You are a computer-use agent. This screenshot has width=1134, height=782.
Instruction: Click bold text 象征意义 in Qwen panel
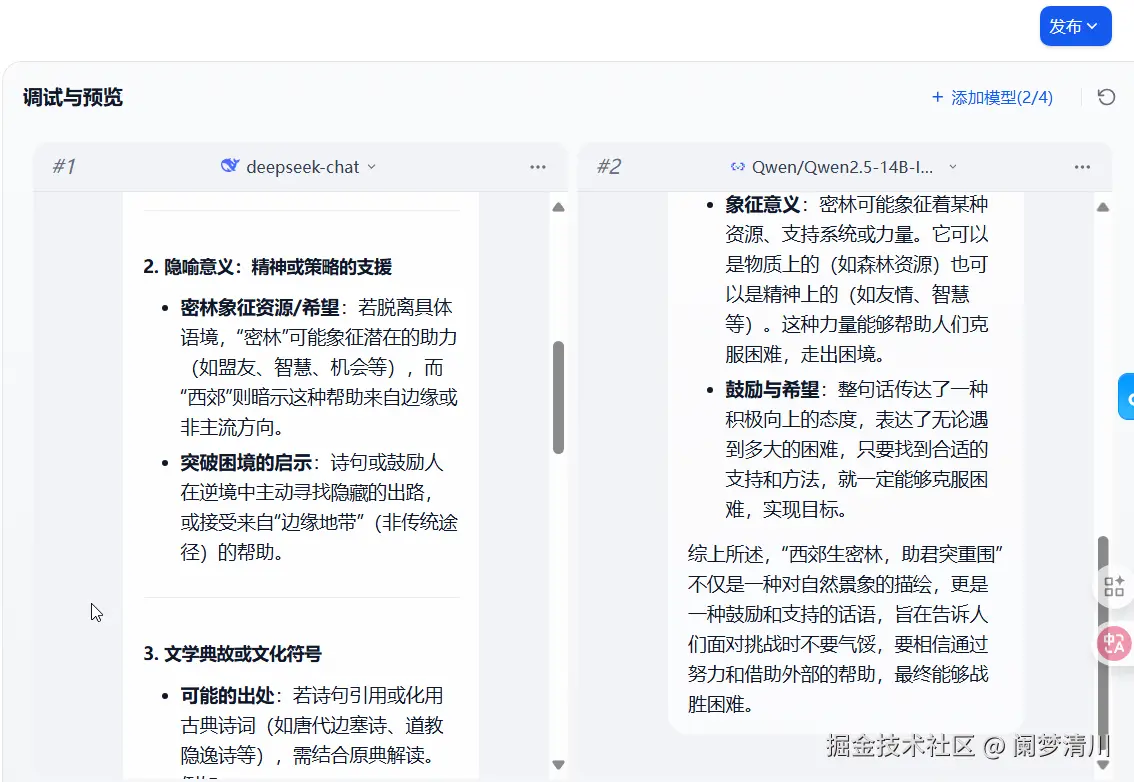click(762, 204)
